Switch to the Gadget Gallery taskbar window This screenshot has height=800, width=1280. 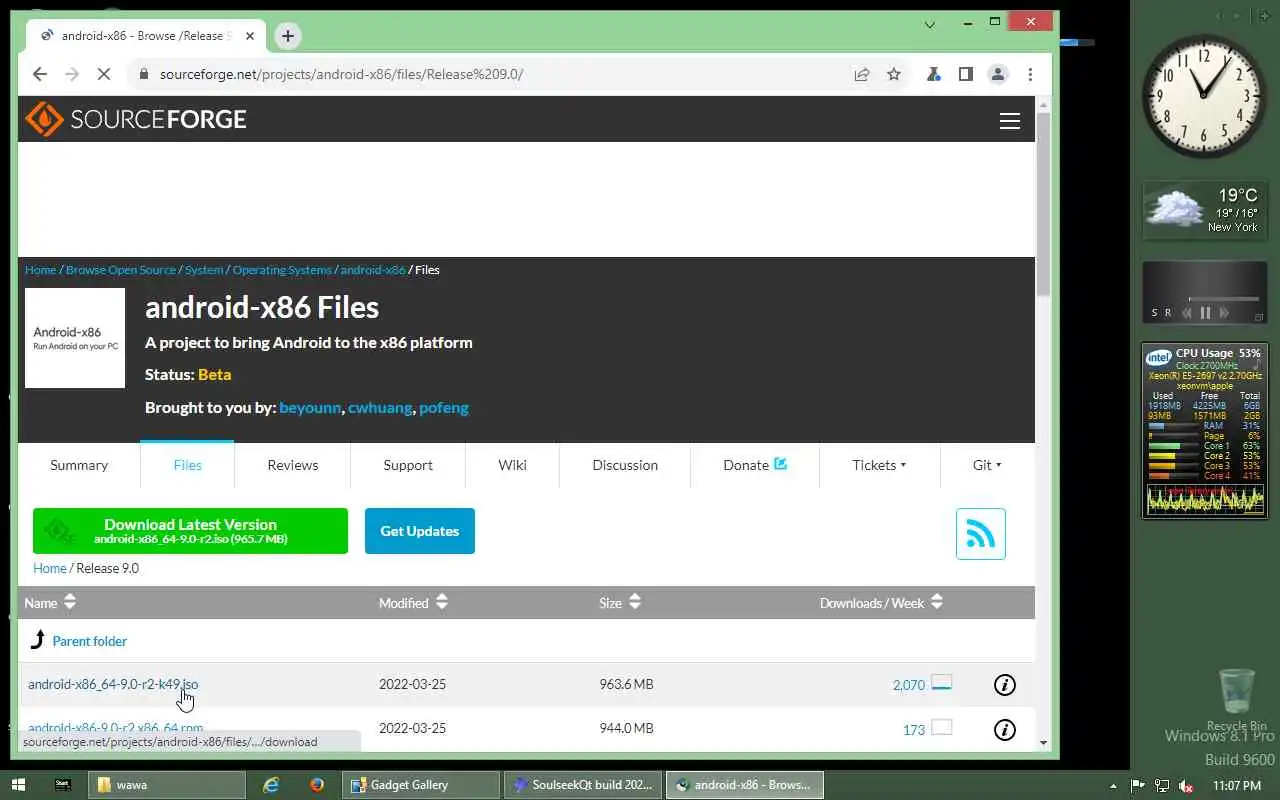click(x=421, y=785)
